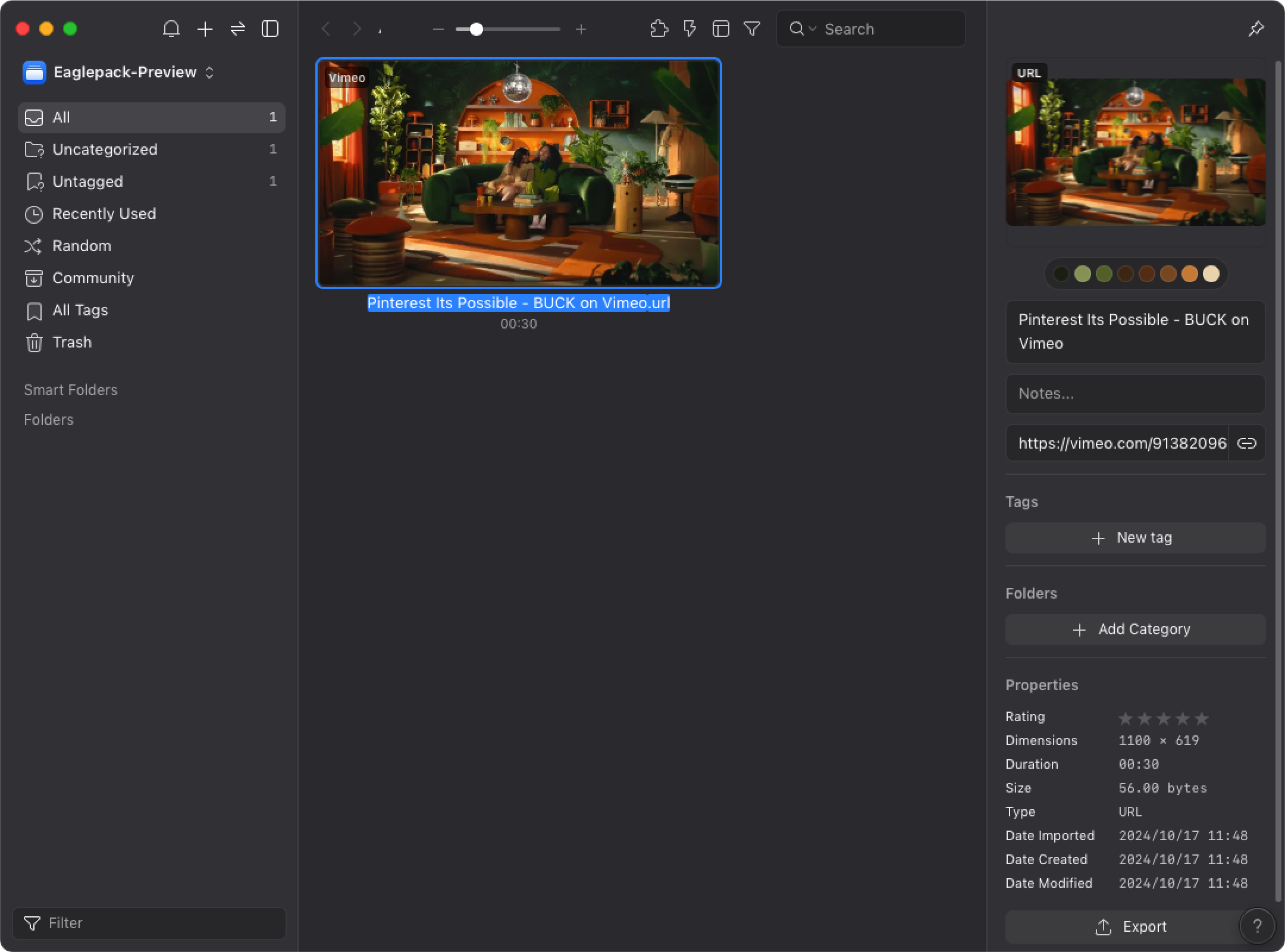Edit the title field in inspector
Viewport: 1285px width, 952px height.
click(x=1135, y=331)
